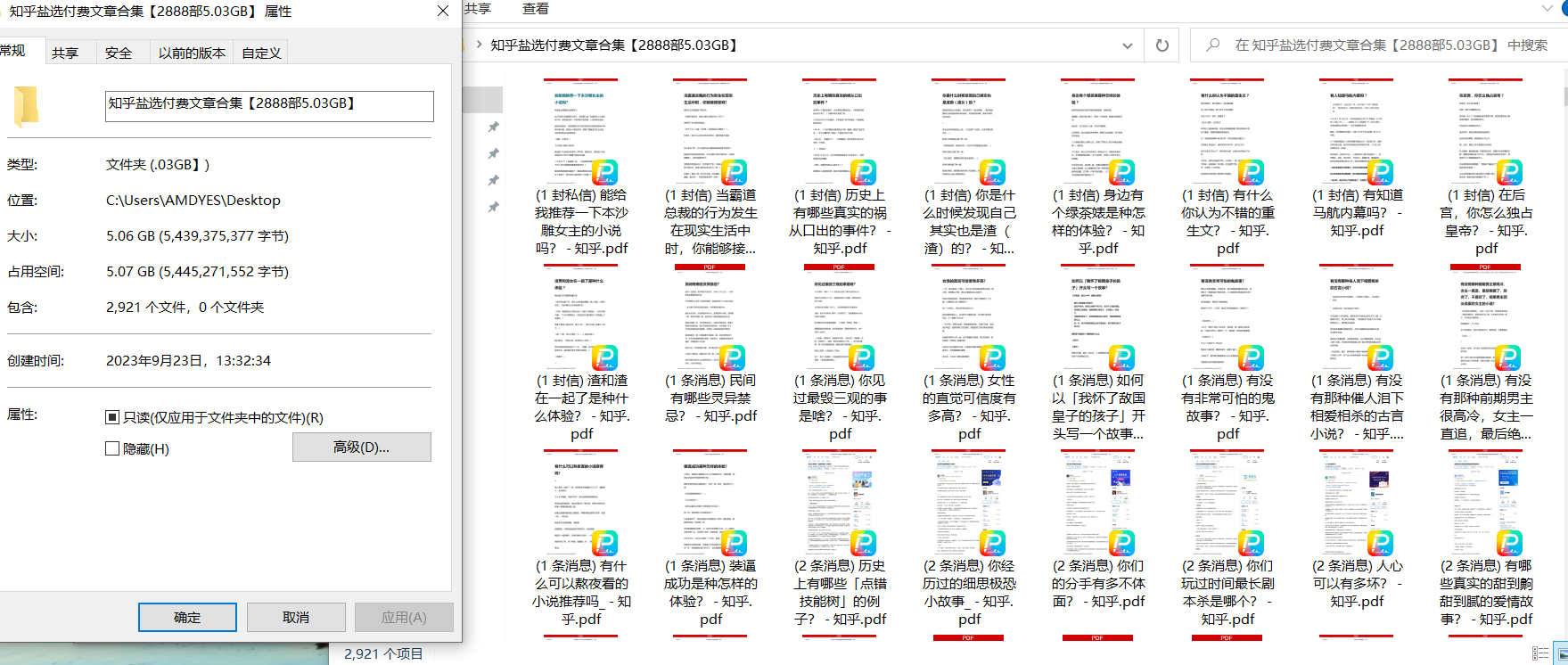Image resolution: width=1568 pixels, height=665 pixels.
Task: Click the 应用(A) button
Action: coord(404,617)
